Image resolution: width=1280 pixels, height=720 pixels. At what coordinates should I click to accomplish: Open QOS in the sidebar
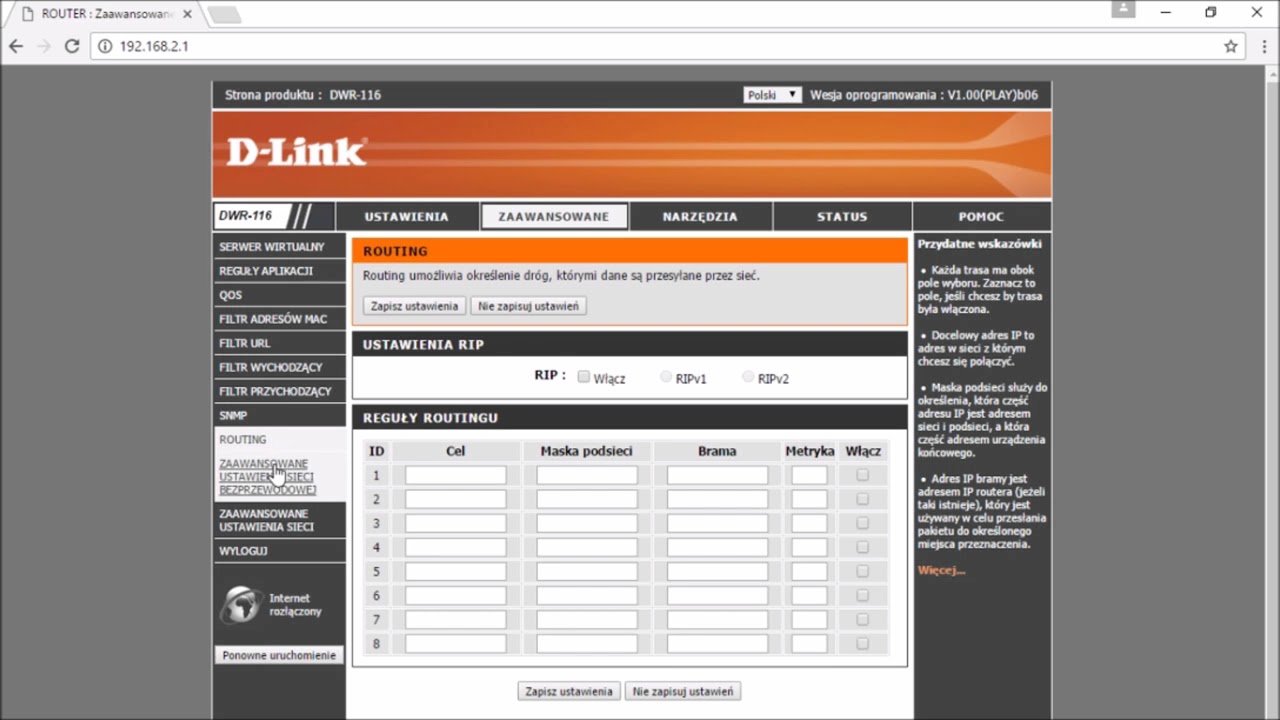pyautogui.click(x=279, y=294)
